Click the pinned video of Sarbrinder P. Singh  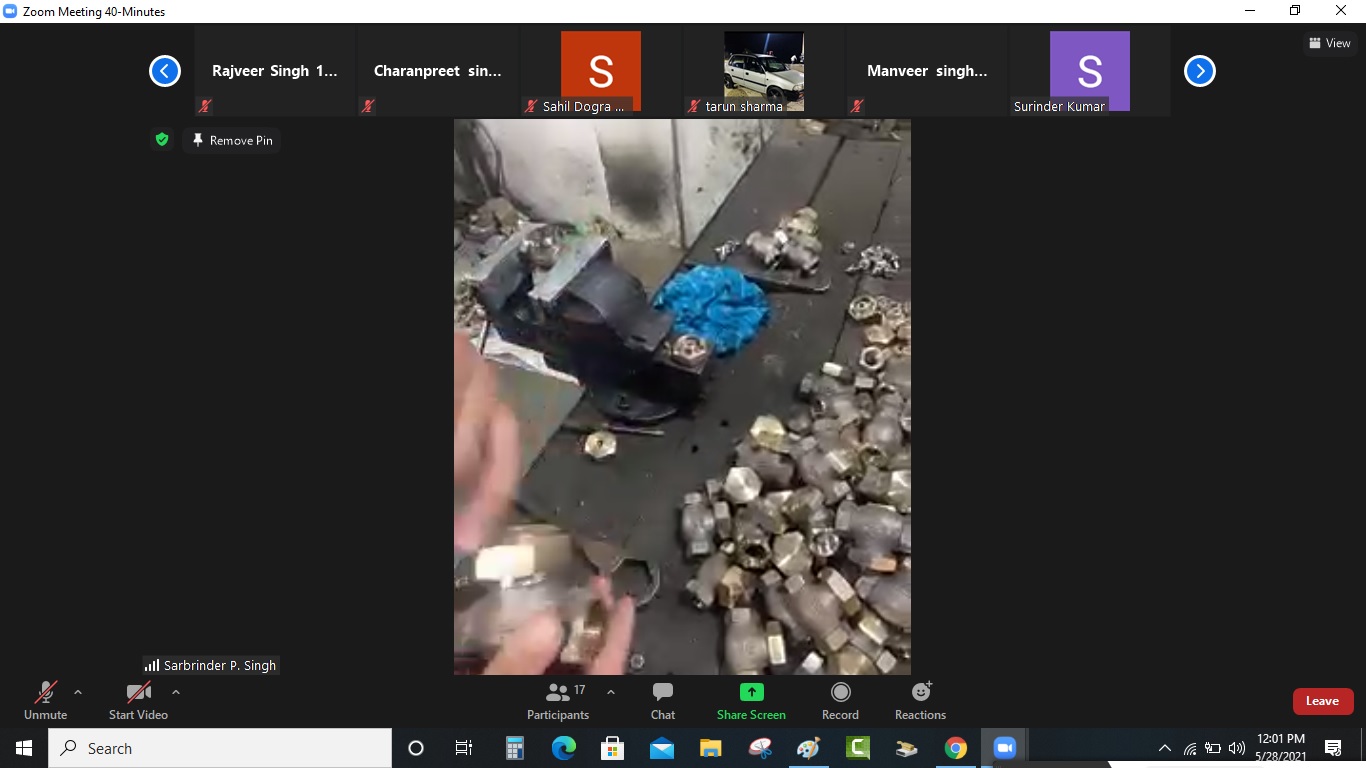tap(682, 397)
